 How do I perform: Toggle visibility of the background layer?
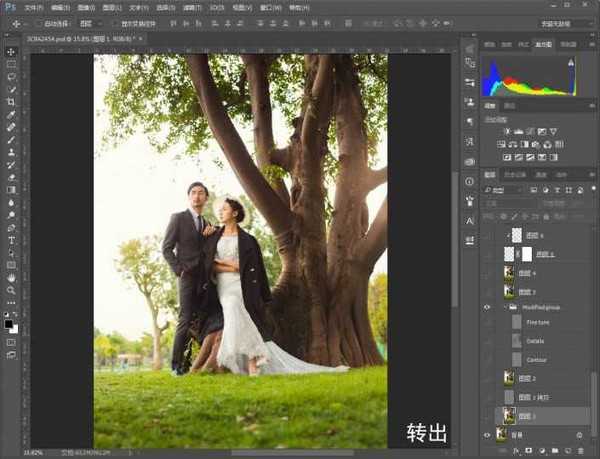pyautogui.click(x=488, y=435)
